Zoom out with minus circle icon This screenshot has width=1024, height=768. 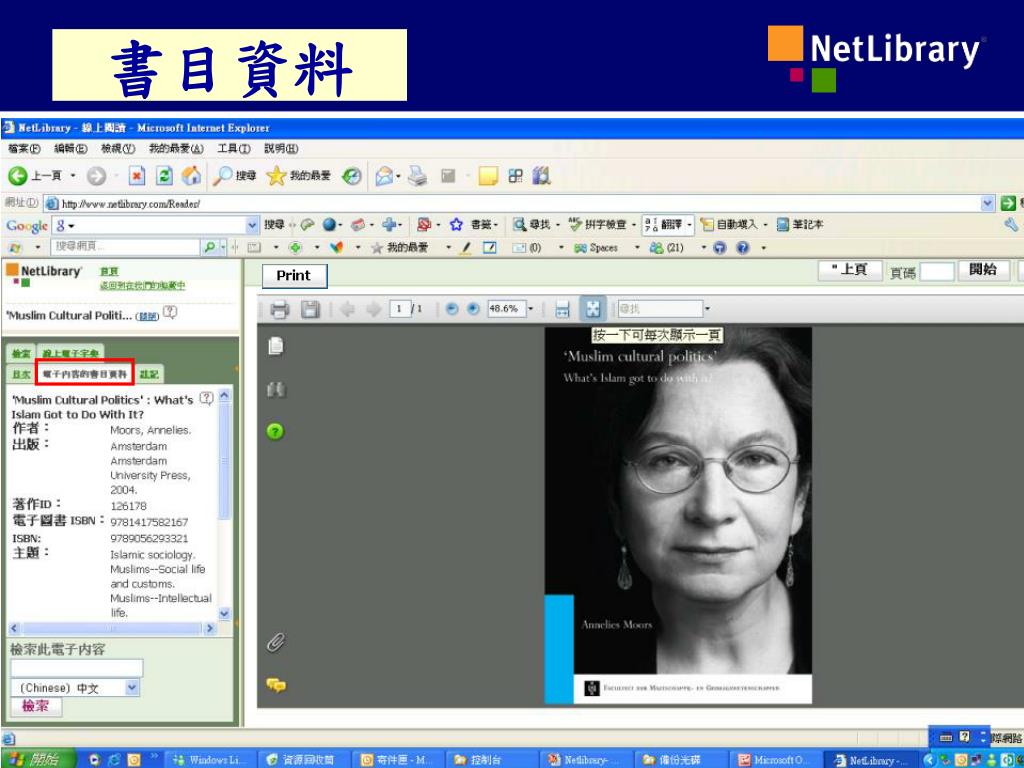pyautogui.click(x=451, y=309)
